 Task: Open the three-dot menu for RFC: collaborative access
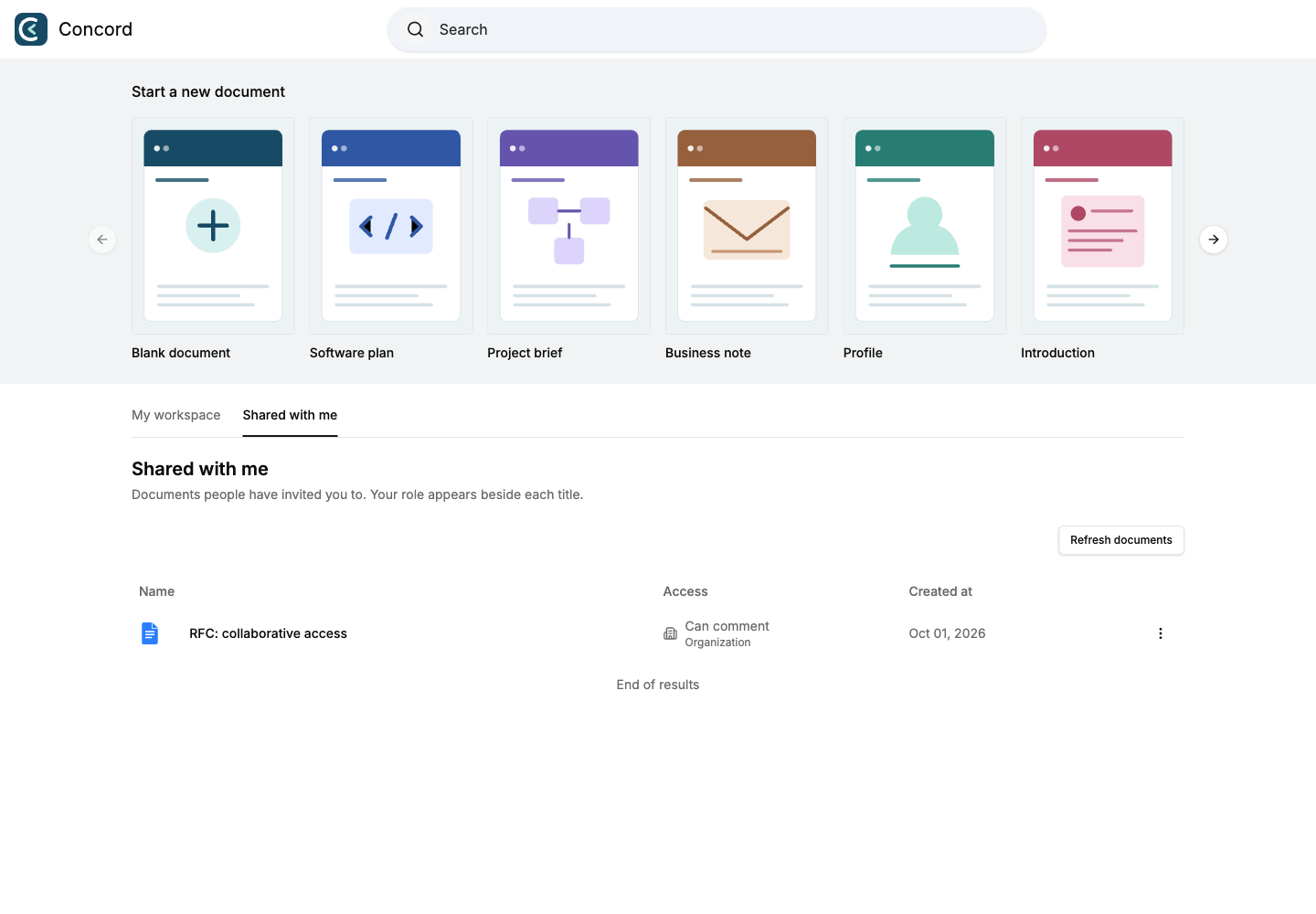pos(1161,633)
